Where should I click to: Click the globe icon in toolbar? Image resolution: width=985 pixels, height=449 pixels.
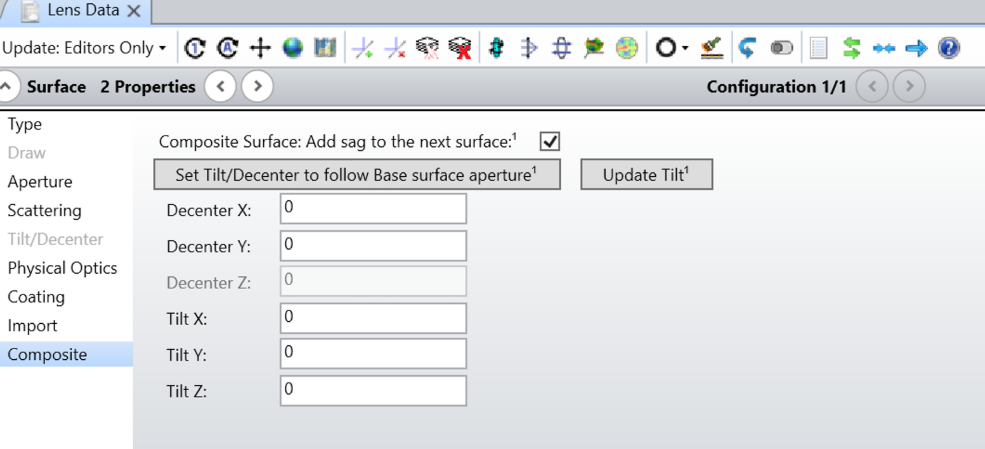click(x=292, y=48)
